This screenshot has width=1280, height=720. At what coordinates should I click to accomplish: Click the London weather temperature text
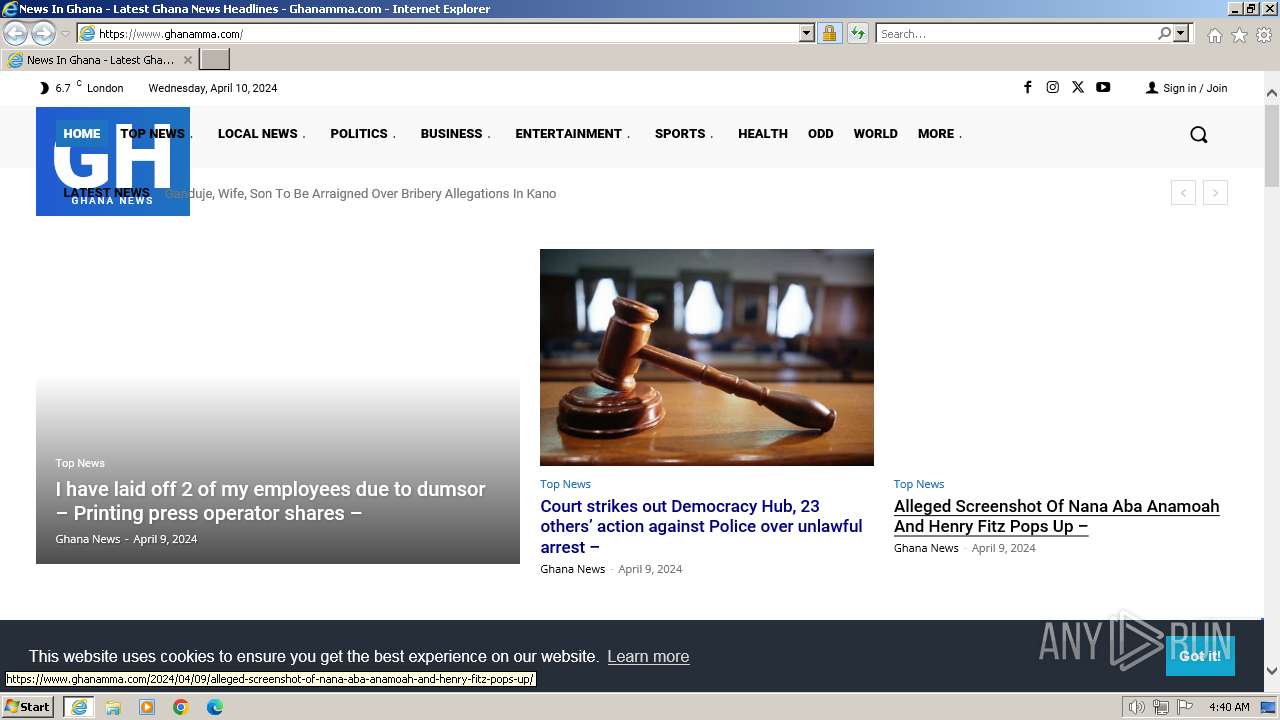click(89, 88)
